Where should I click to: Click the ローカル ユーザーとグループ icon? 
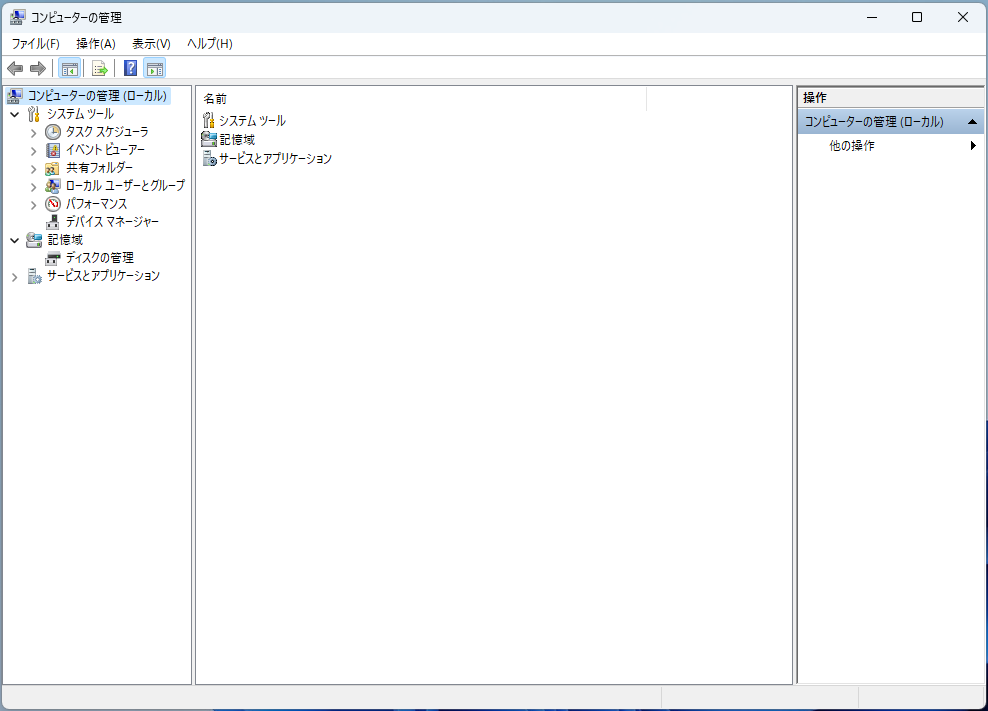(53, 186)
